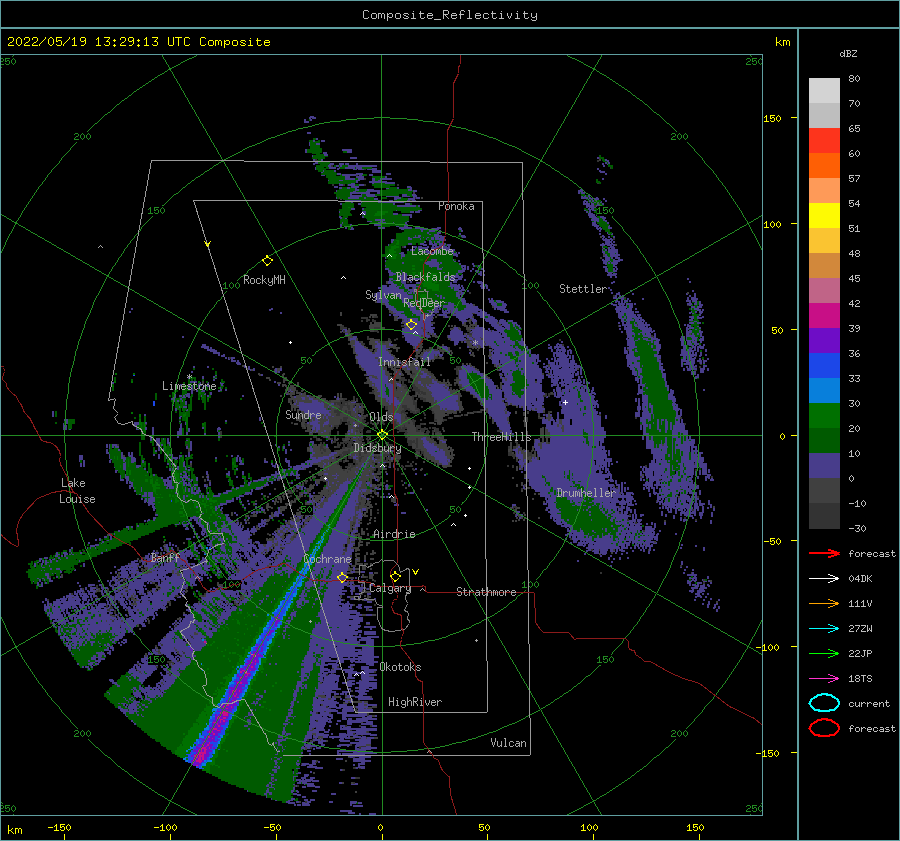Click the '04DK' legend label
Viewport: 900px width, 841px height.
860,579
